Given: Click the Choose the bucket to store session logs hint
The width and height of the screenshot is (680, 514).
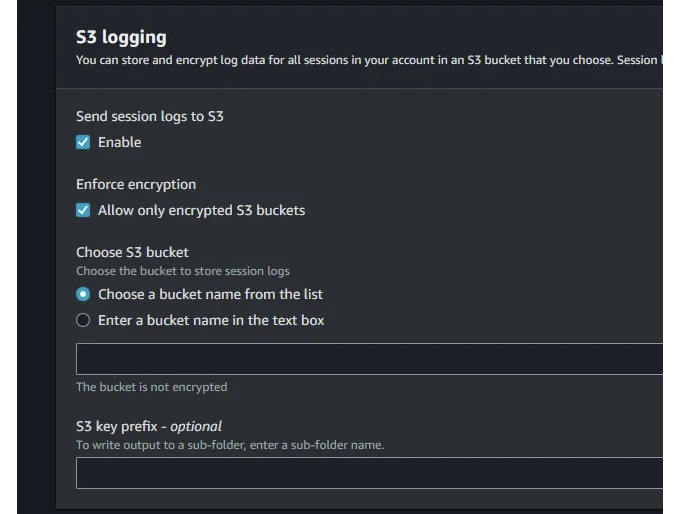Looking at the screenshot, I should (183, 271).
